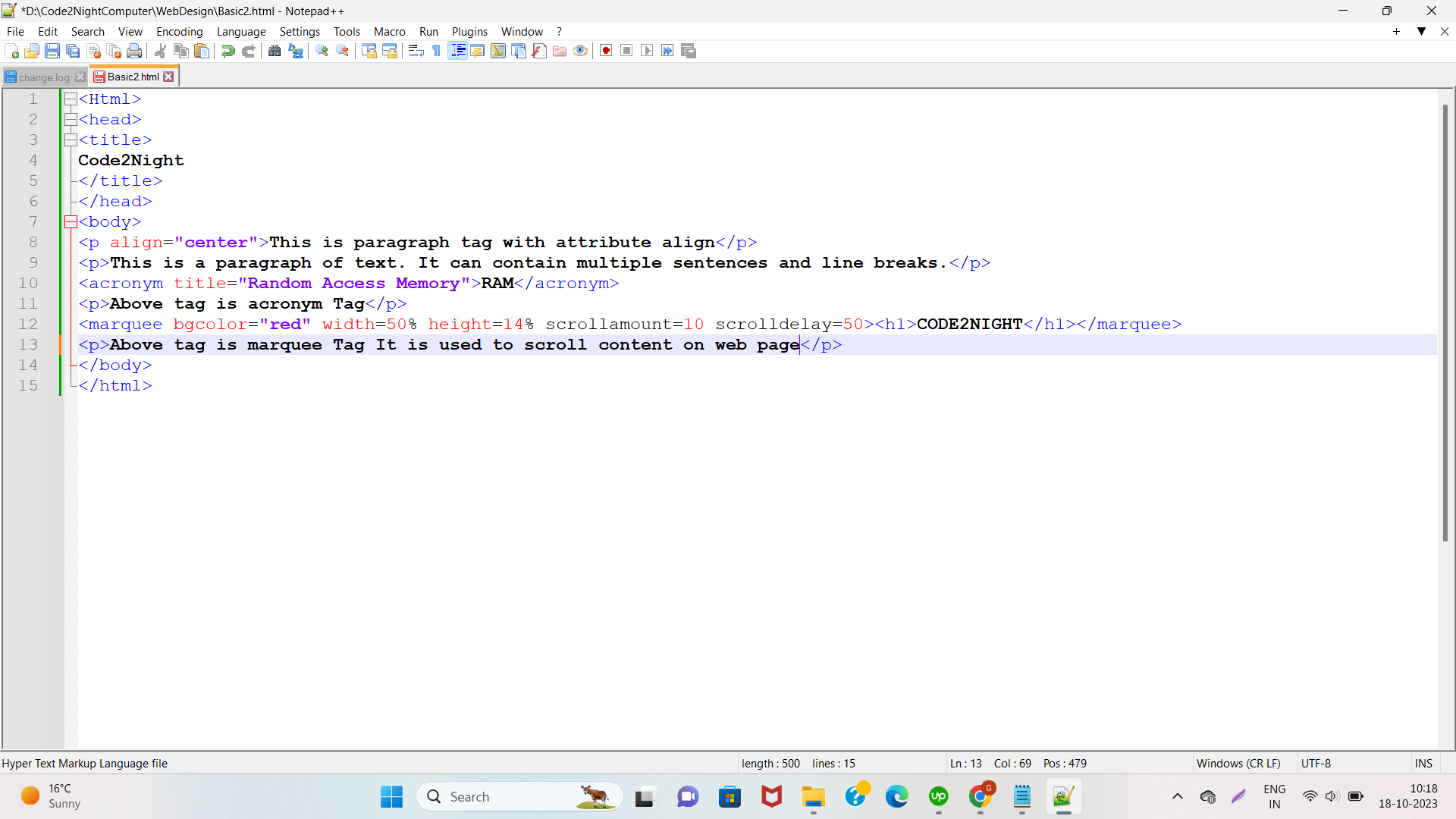This screenshot has height=819, width=1456.
Task: Open the Edit menu
Action: pos(48,31)
